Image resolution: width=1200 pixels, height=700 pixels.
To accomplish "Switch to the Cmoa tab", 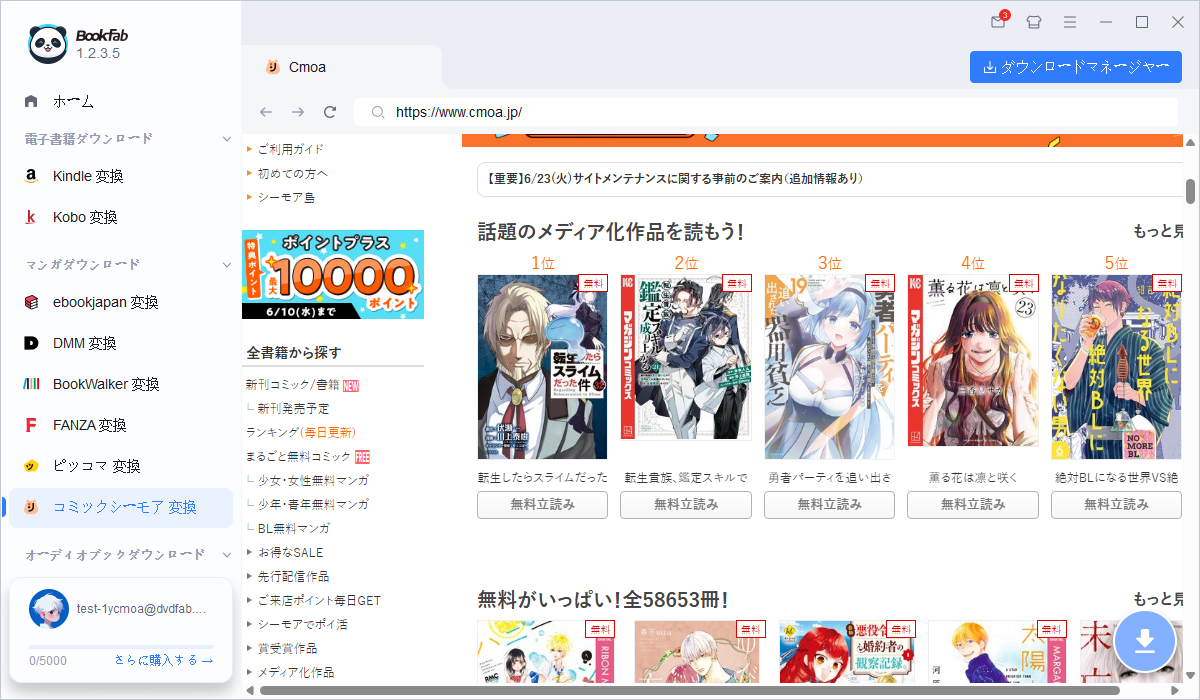I will click(342, 67).
